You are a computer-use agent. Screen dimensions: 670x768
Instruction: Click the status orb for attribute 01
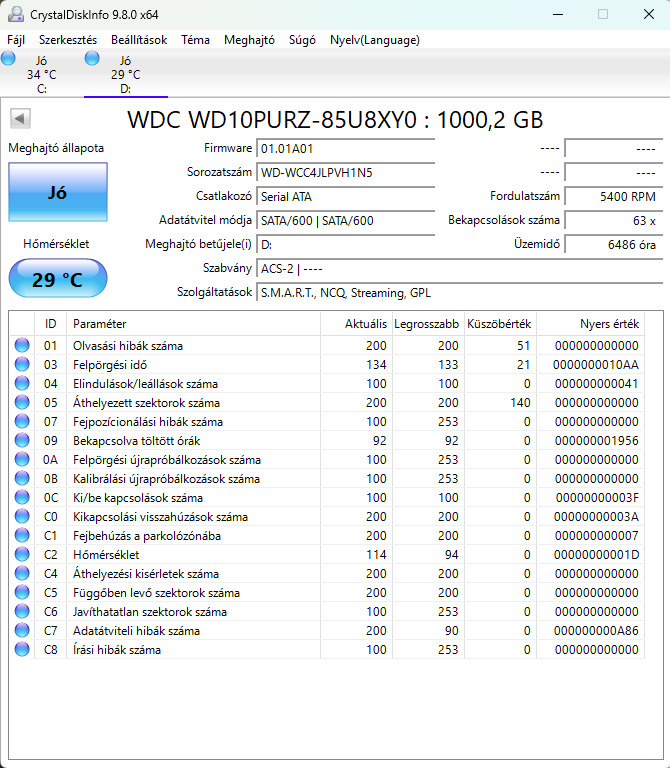pos(22,345)
